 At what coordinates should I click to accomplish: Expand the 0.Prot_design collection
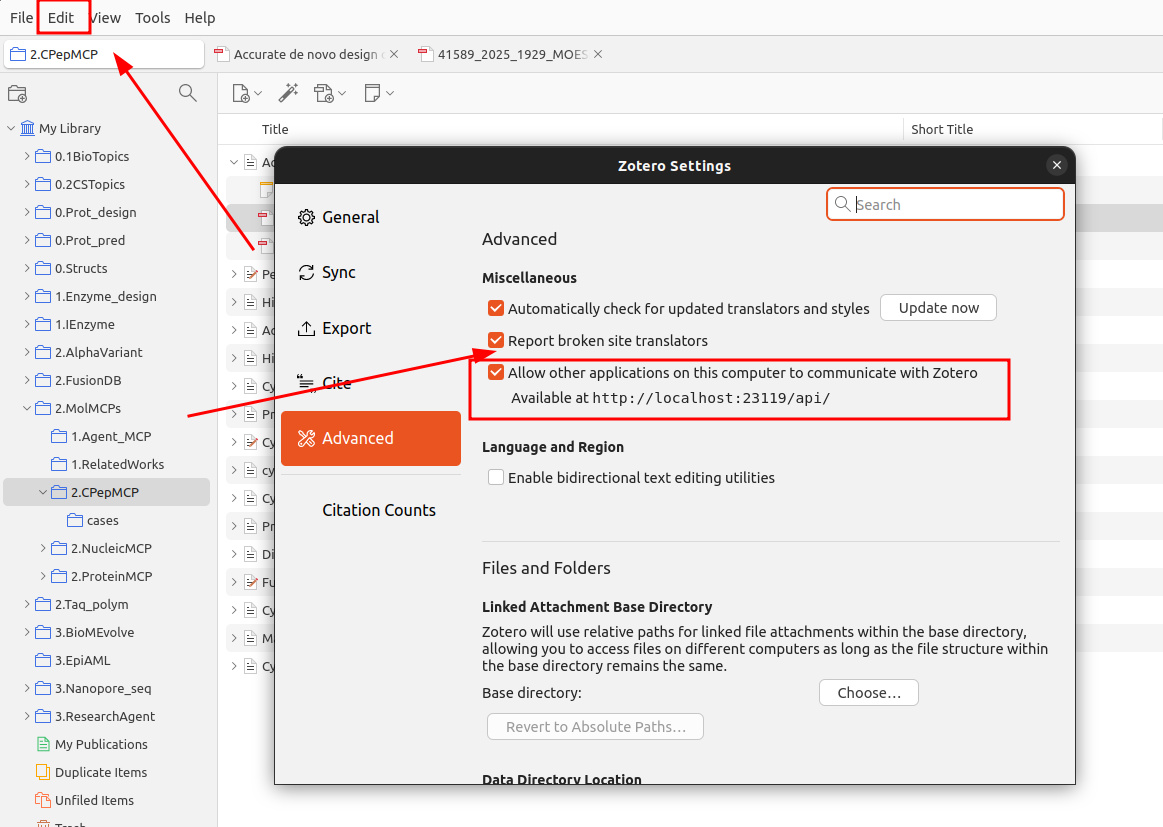(27, 212)
